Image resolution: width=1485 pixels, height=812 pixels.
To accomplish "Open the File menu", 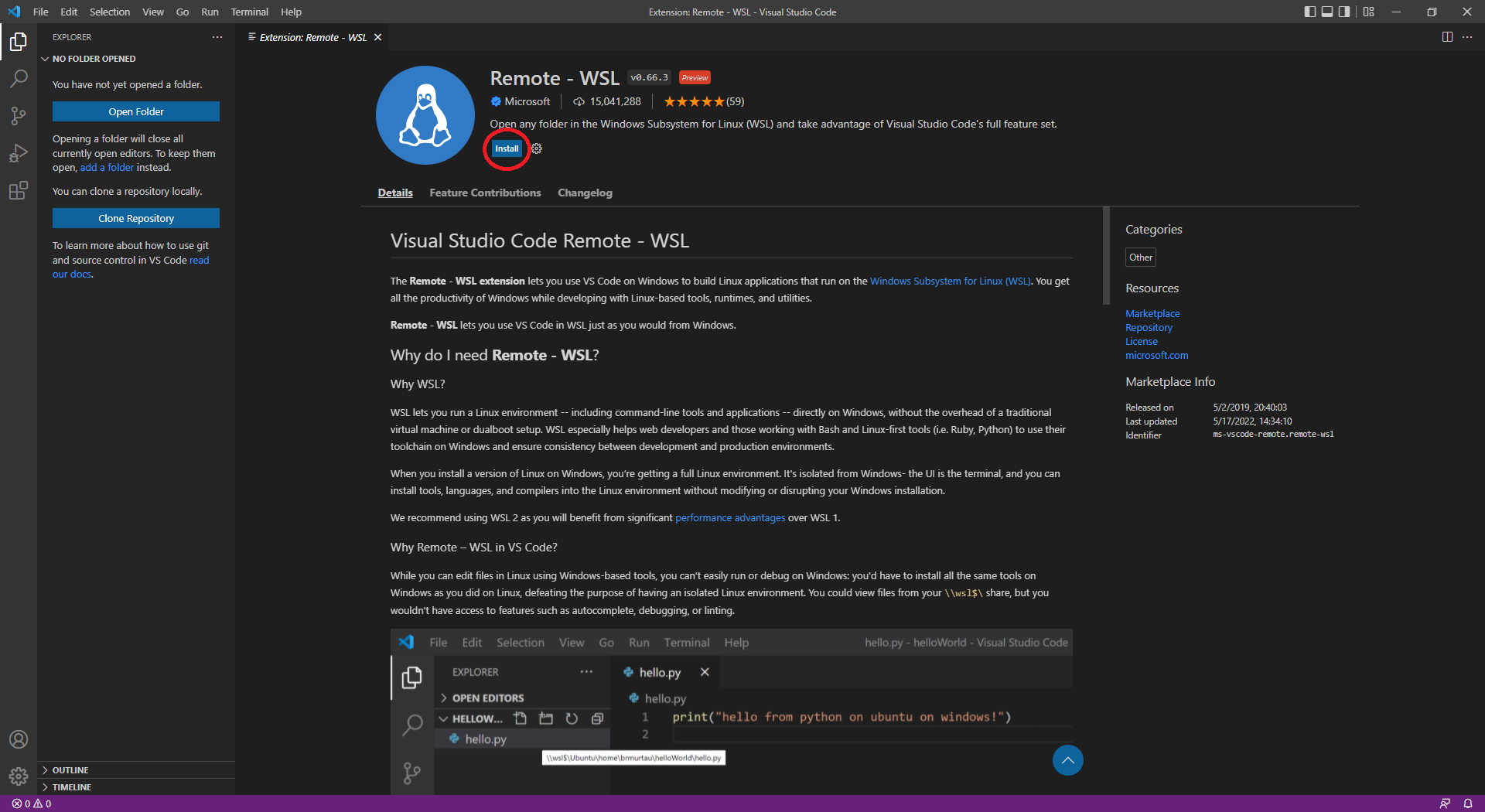I will click(x=41, y=12).
